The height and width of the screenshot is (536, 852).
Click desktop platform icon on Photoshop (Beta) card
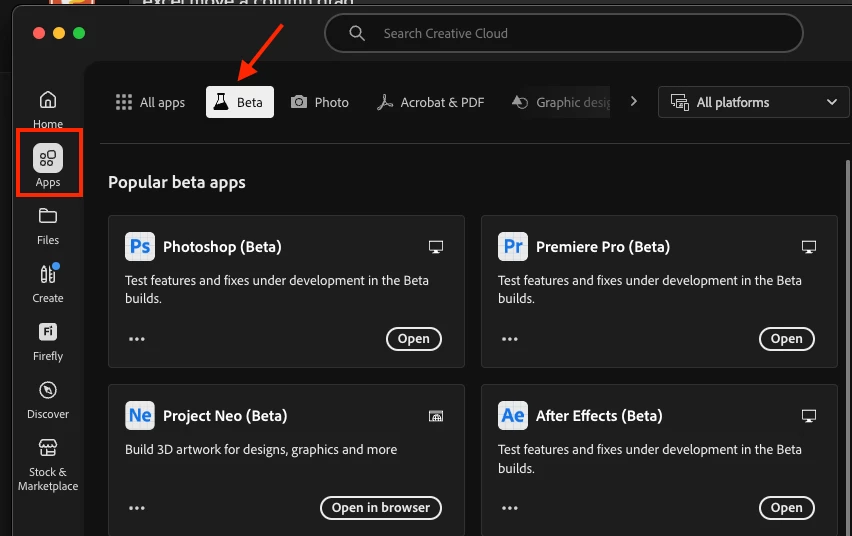click(x=436, y=247)
